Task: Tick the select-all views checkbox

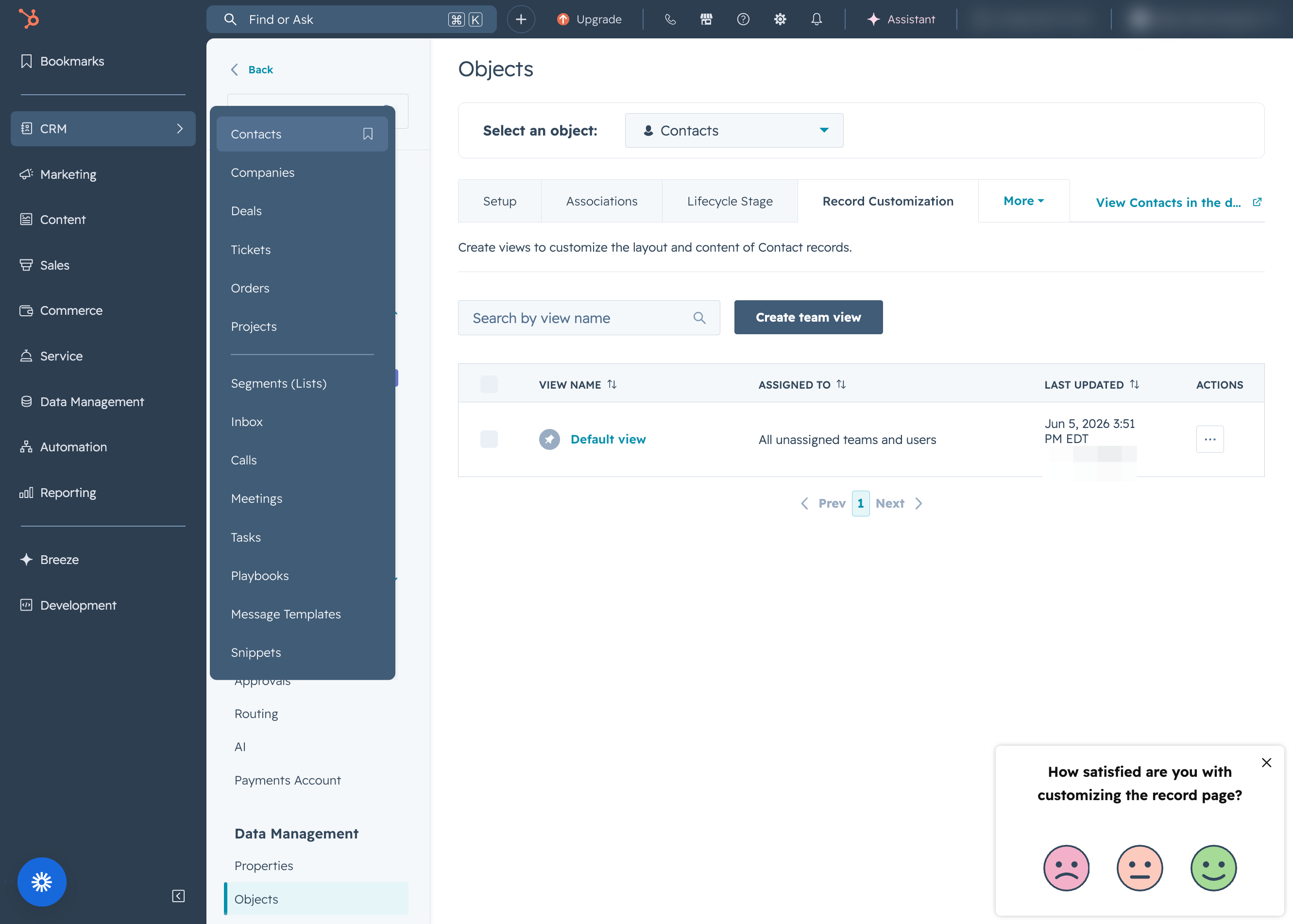Action: point(489,385)
